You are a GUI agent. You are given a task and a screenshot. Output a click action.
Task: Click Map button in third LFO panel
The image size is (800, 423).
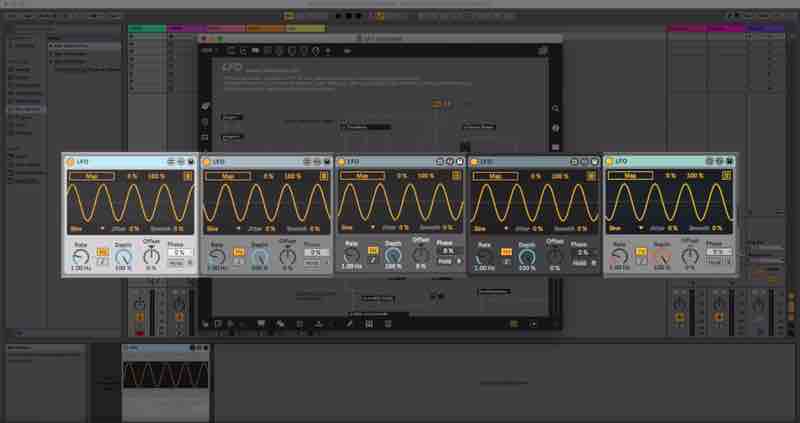click(363, 176)
